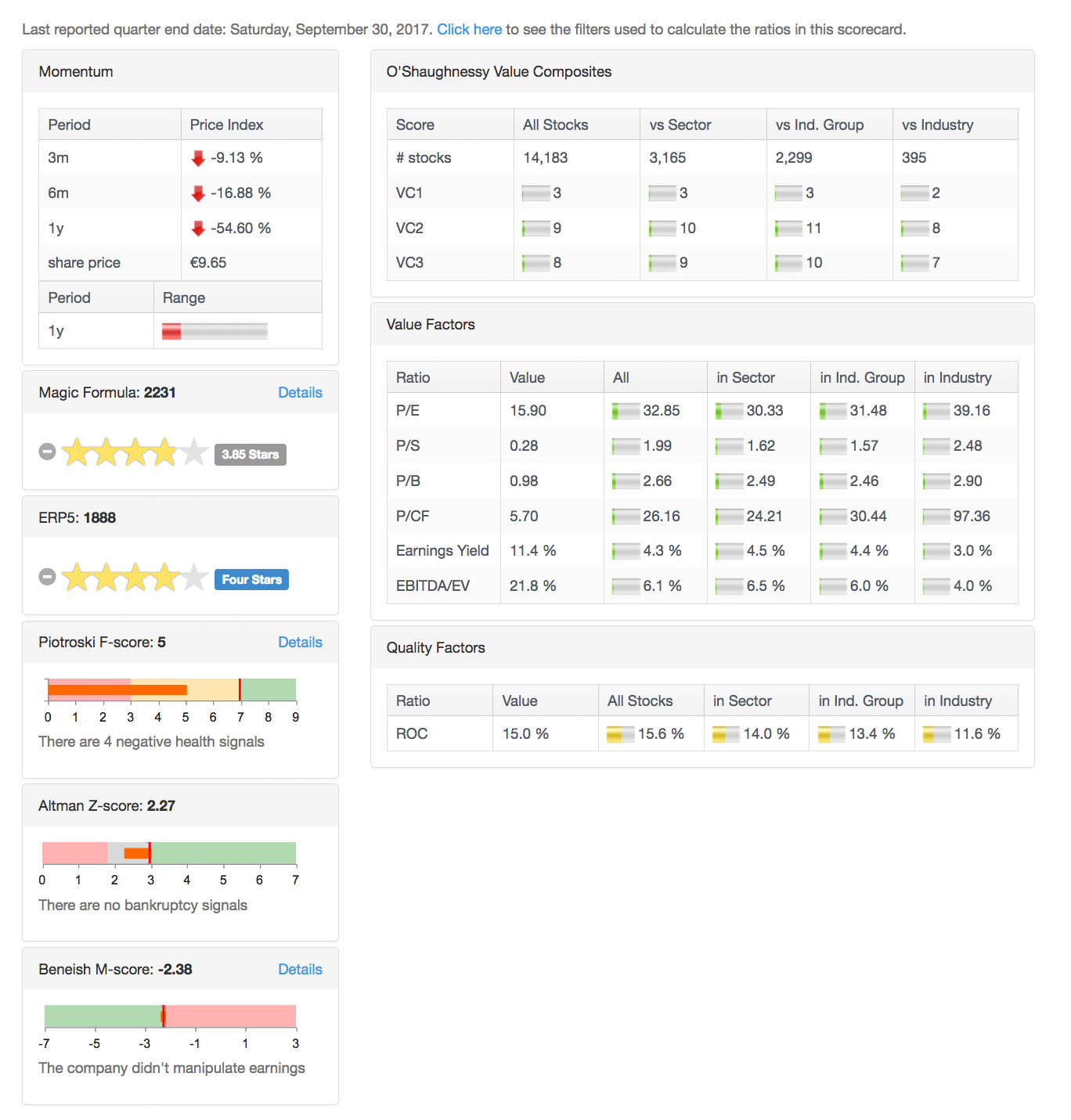Image resolution: width=1071 pixels, height=1120 pixels.
Task: Click the minus icon beside ERP5 stars
Action: click(47, 577)
